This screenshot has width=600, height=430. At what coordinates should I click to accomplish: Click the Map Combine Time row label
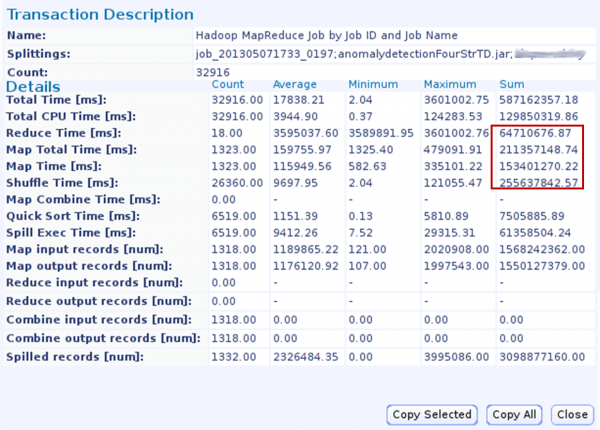pos(83,200)
